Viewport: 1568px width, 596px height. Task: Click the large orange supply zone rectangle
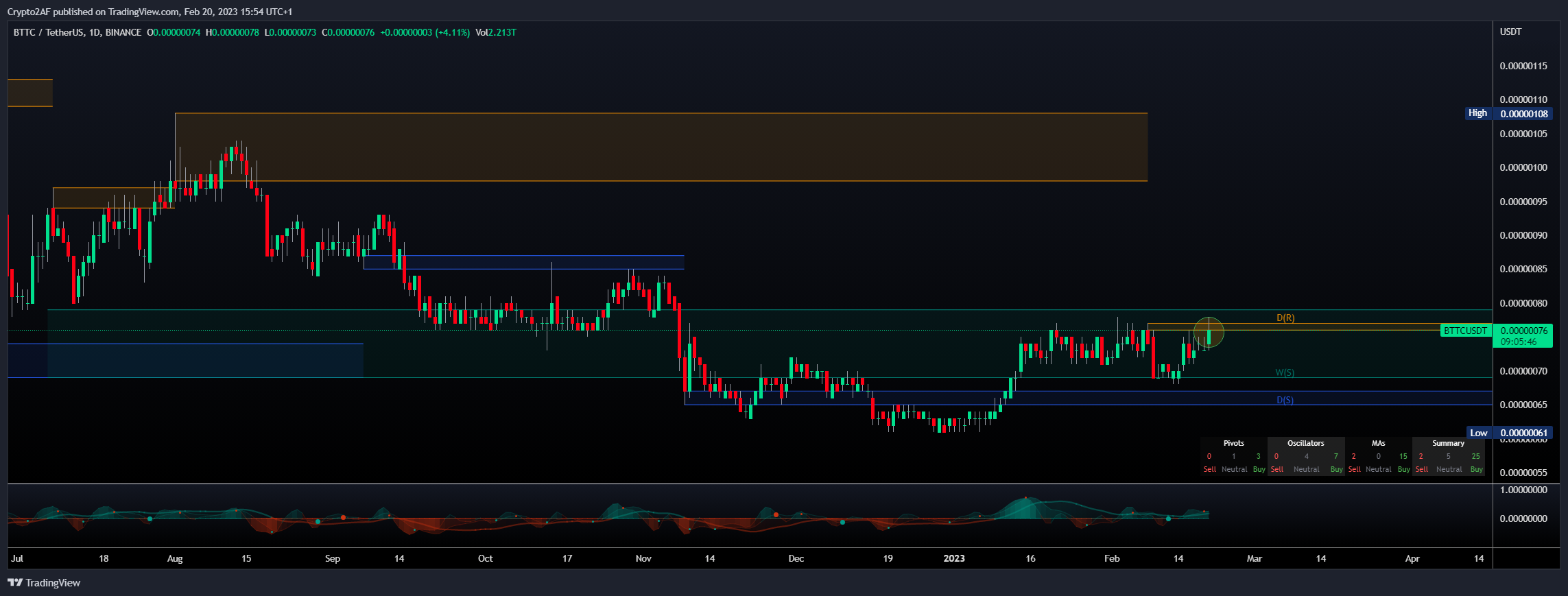click(x=661, y=147)
